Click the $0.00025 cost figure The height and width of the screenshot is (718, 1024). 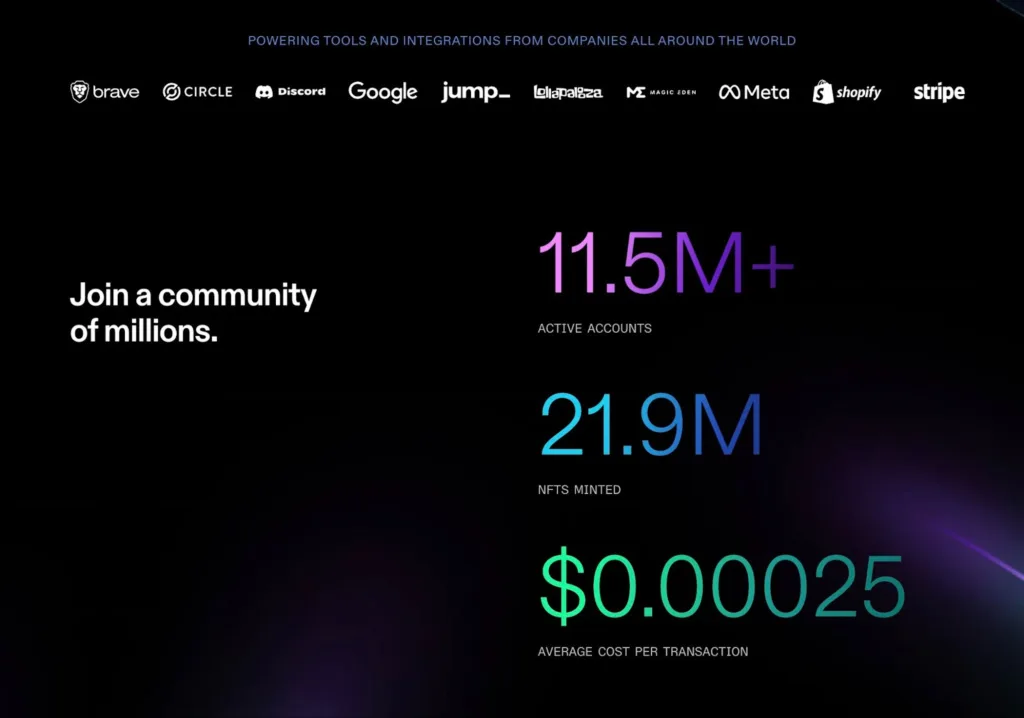[x=722, y=585]
